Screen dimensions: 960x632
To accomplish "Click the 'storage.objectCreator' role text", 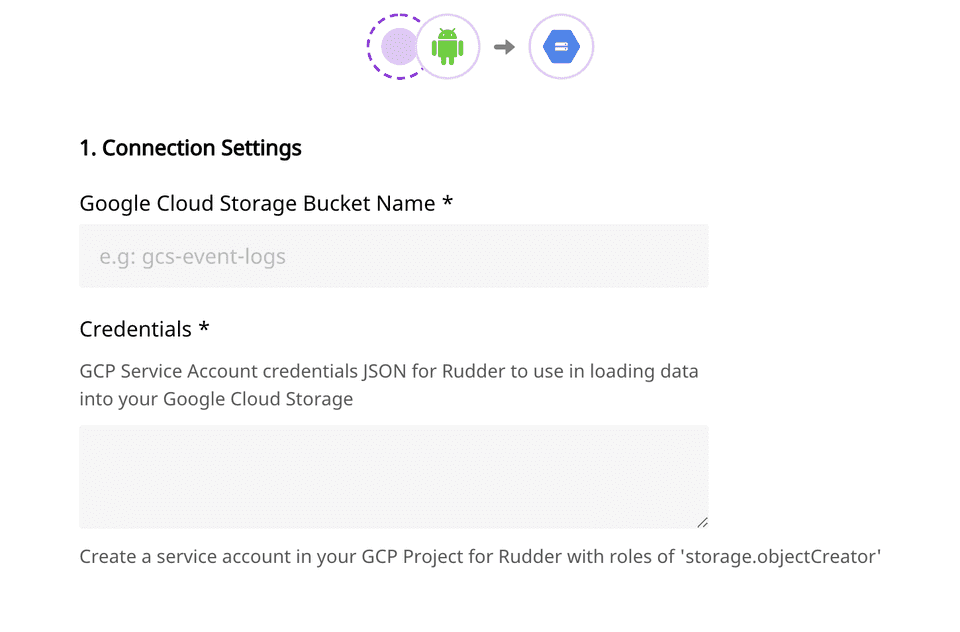I will coord(780,556).
